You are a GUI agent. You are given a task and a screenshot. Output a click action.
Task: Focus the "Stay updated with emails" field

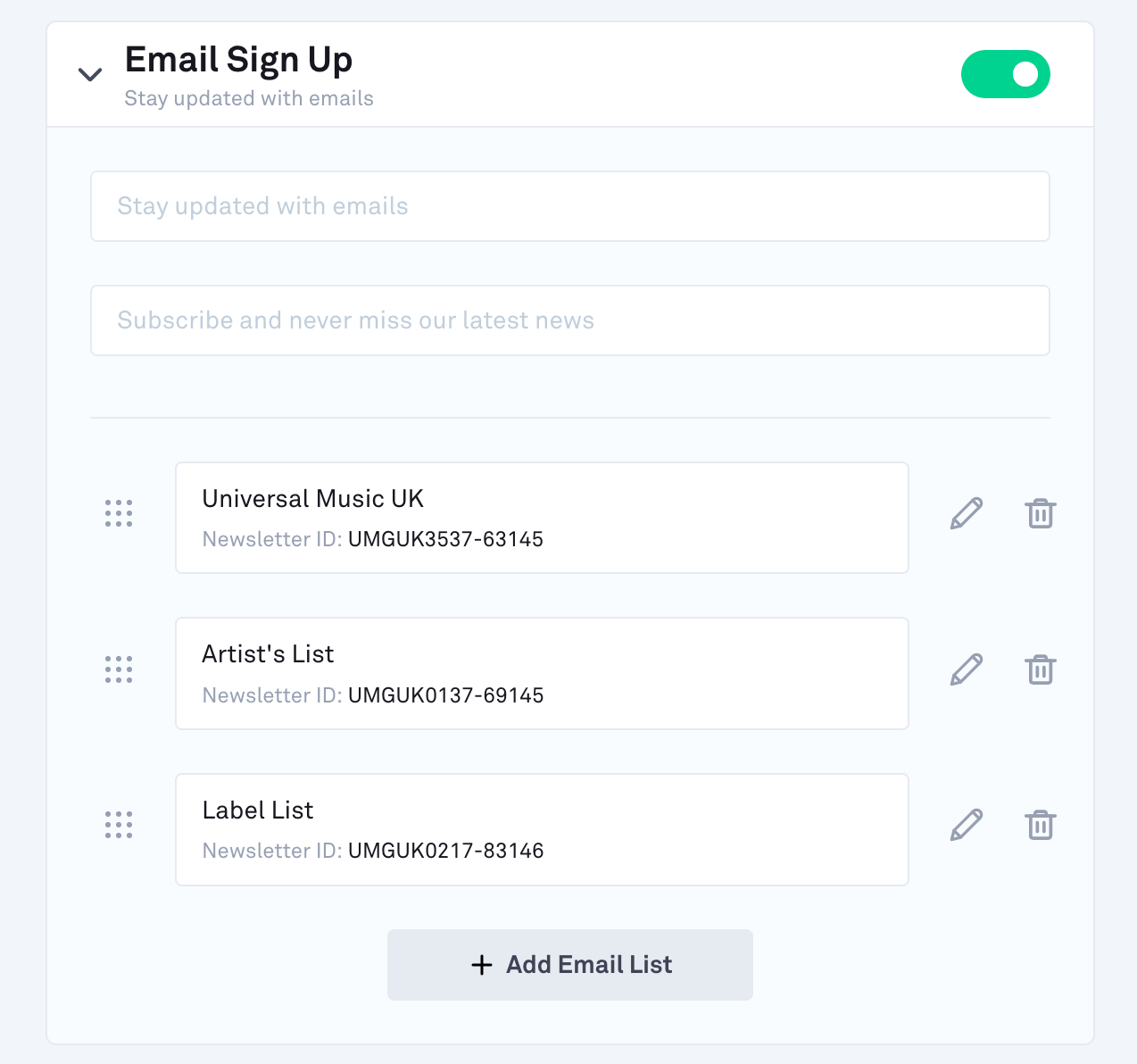point(570,206)
